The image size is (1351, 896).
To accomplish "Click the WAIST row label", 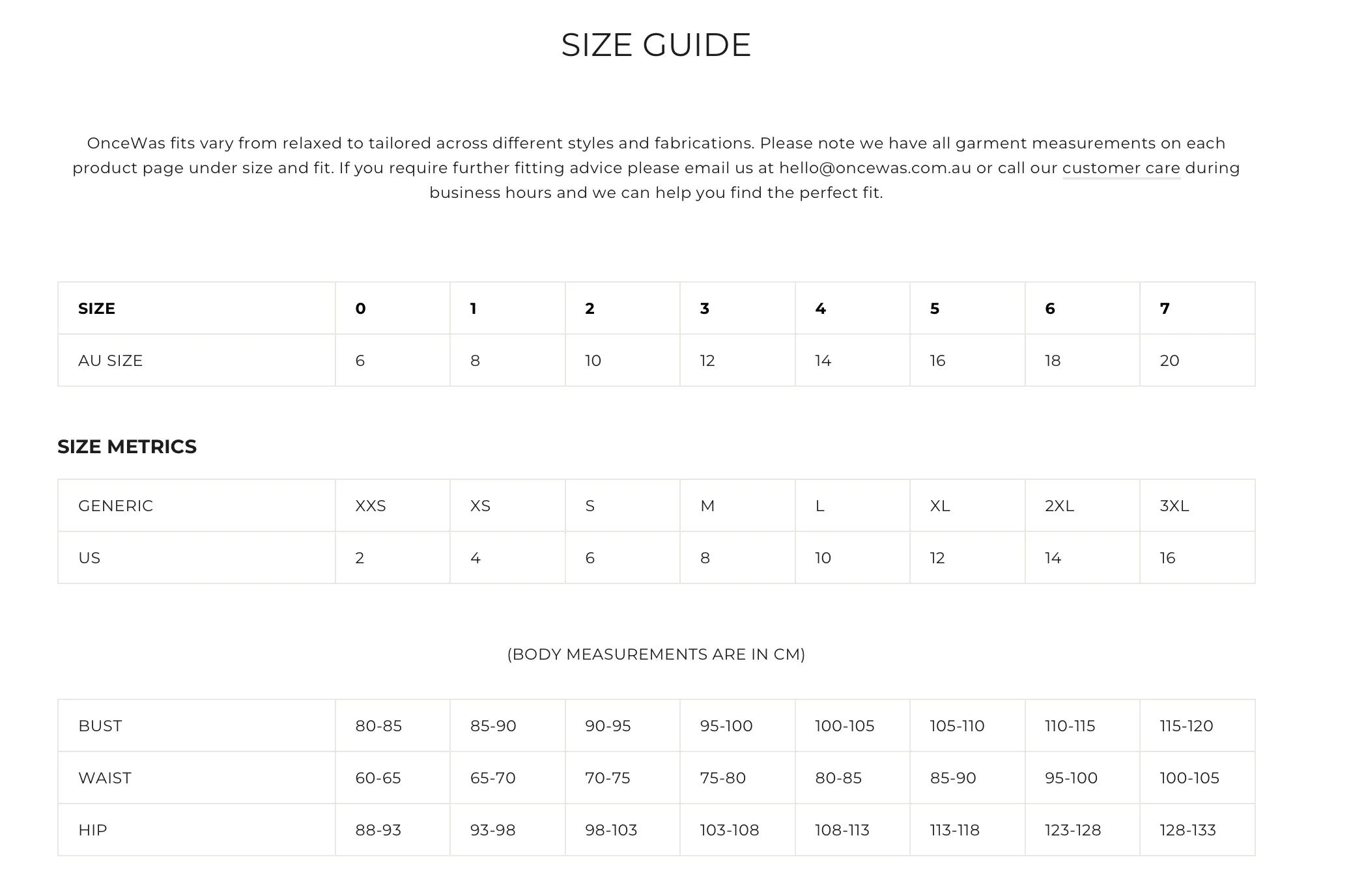I will tap(197, 777).
